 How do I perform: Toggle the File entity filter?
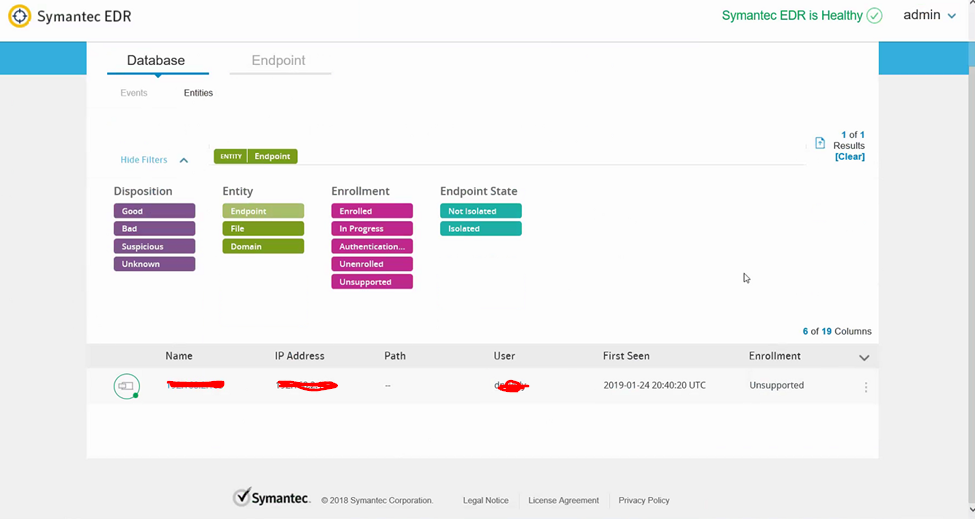coord(263,228)
